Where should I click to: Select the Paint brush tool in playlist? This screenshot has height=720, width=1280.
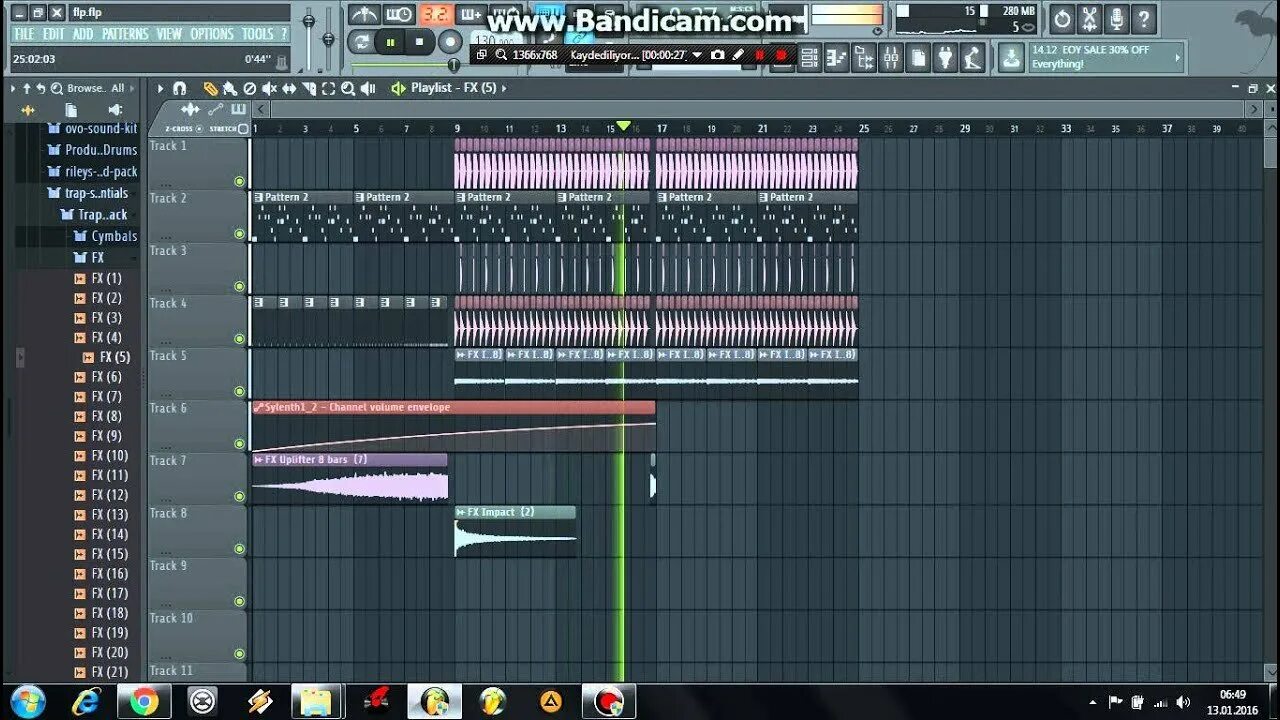click(x=231, y=88)
